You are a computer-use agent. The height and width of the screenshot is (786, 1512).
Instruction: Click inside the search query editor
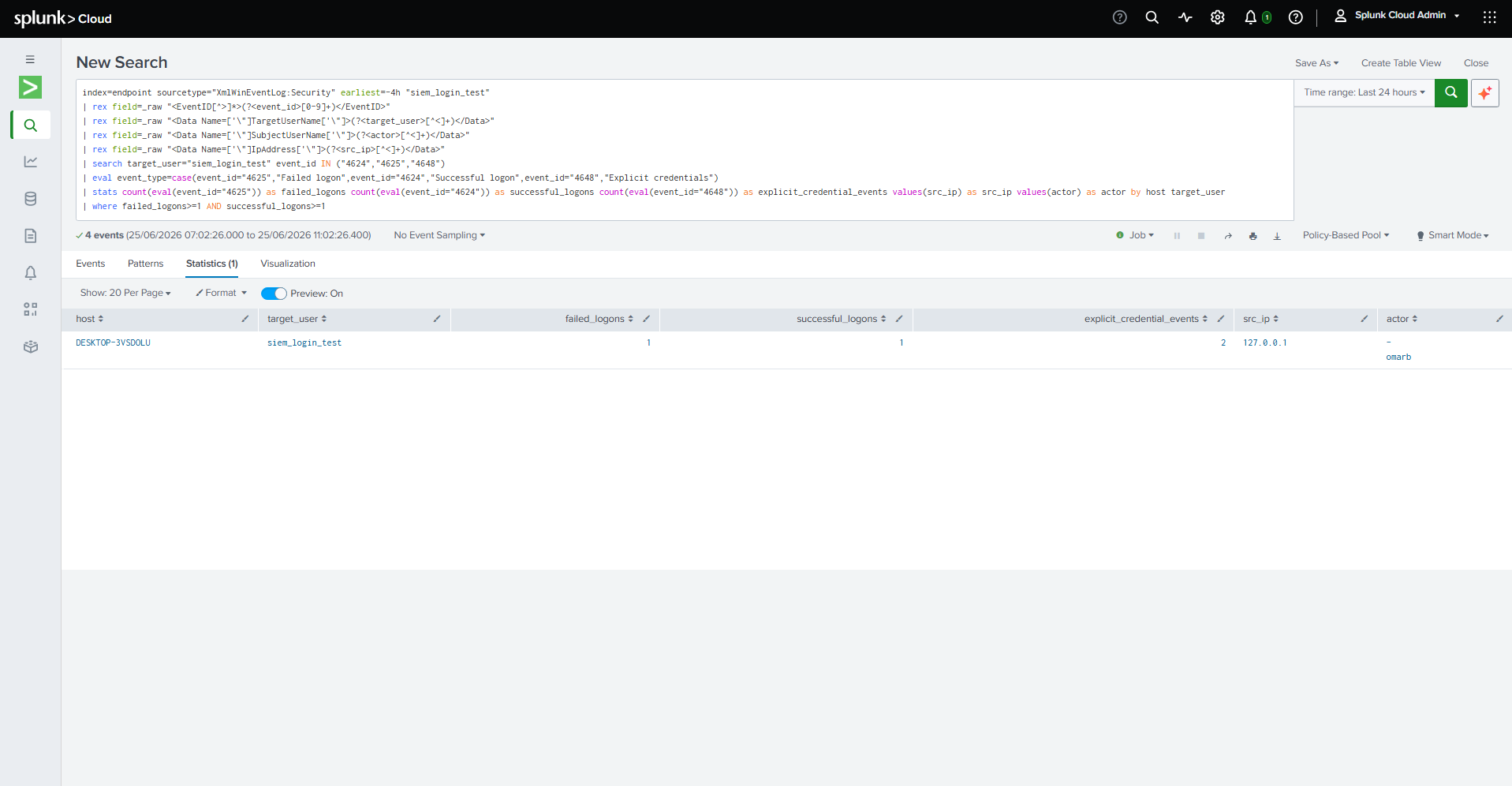(685, 149)
